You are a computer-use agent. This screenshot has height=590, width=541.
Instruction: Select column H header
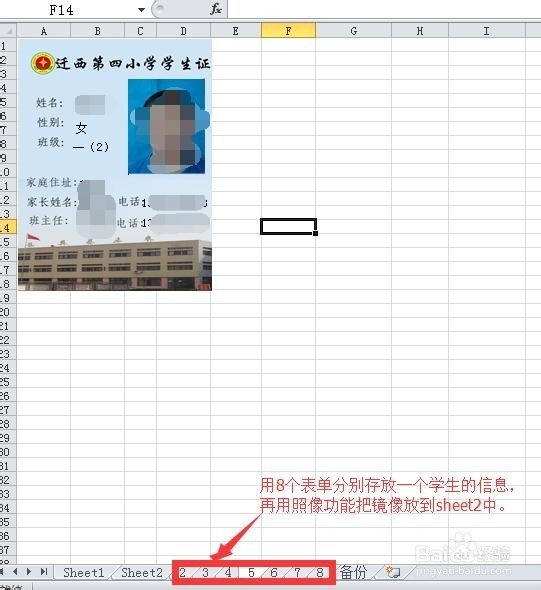[420, 31]
